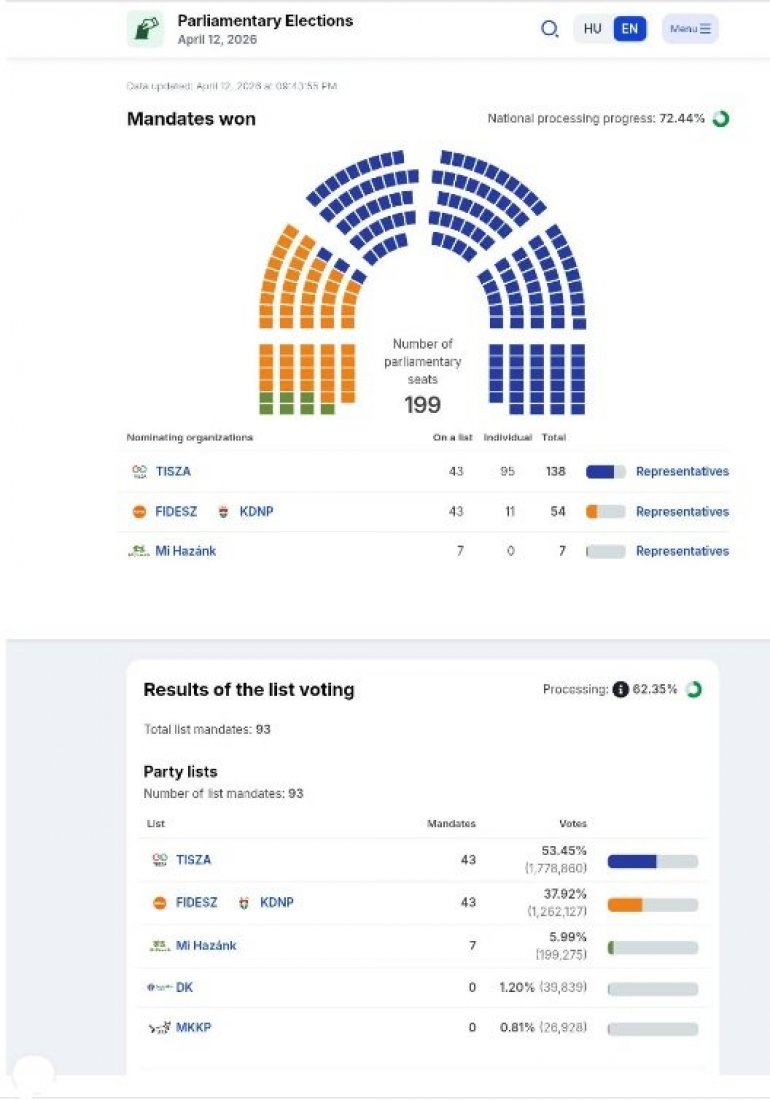Click the processing info icon
This screenshot has height=1100, width=770.
[620, 689]
